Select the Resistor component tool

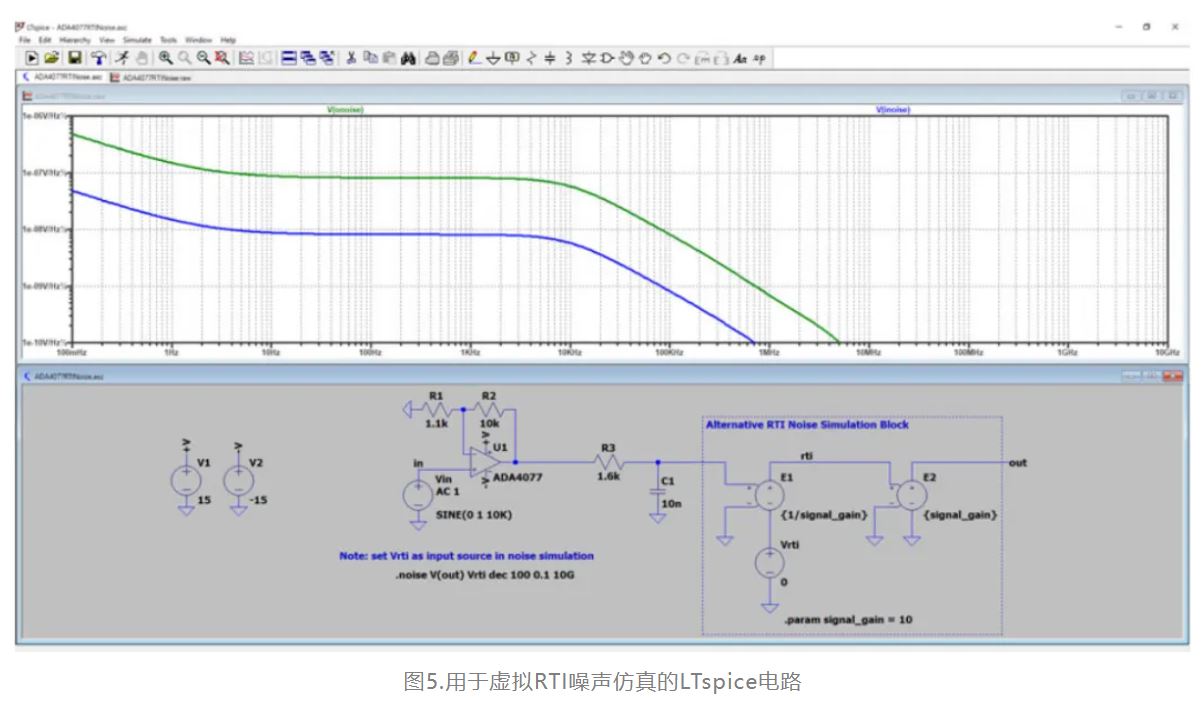pos(531,58)
